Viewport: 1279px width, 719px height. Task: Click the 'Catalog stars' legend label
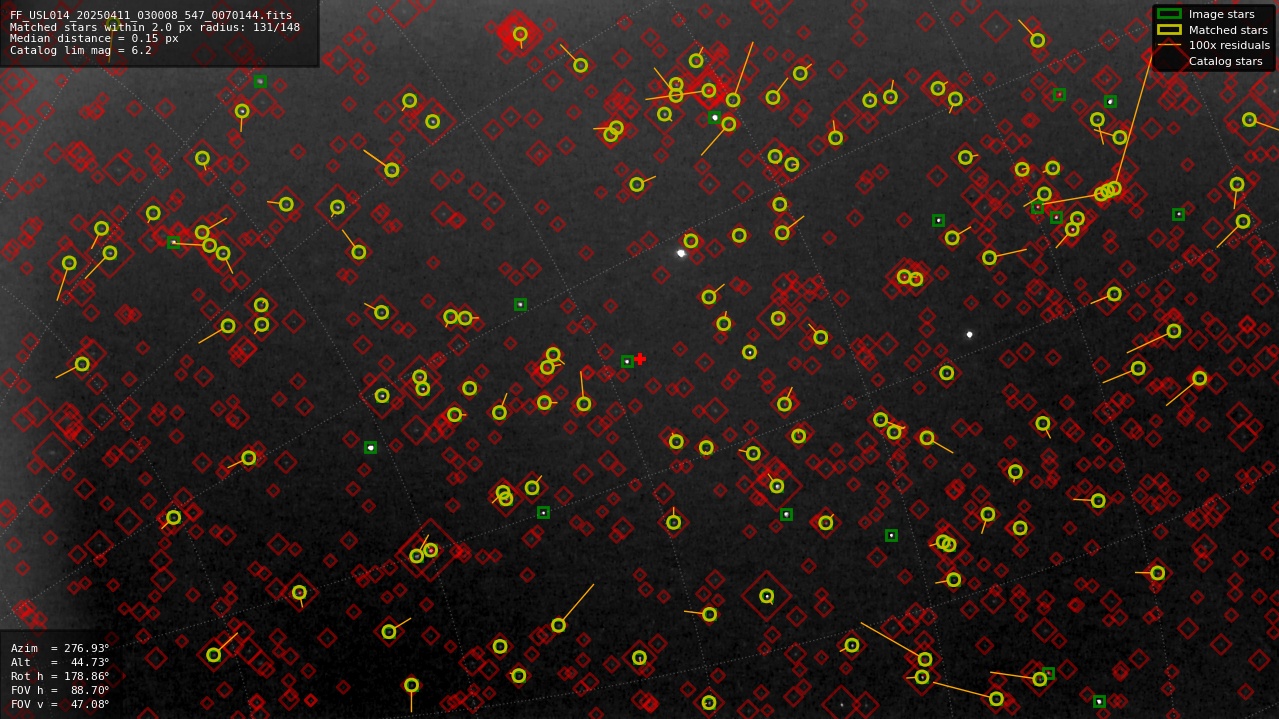tap(1226, 61)
